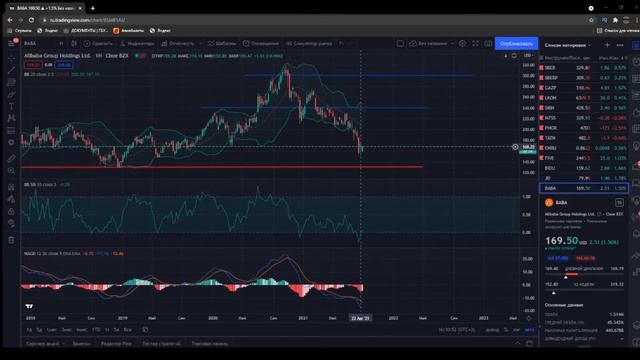Open the 'Заметки' bottom tab

tap(81, 344)
